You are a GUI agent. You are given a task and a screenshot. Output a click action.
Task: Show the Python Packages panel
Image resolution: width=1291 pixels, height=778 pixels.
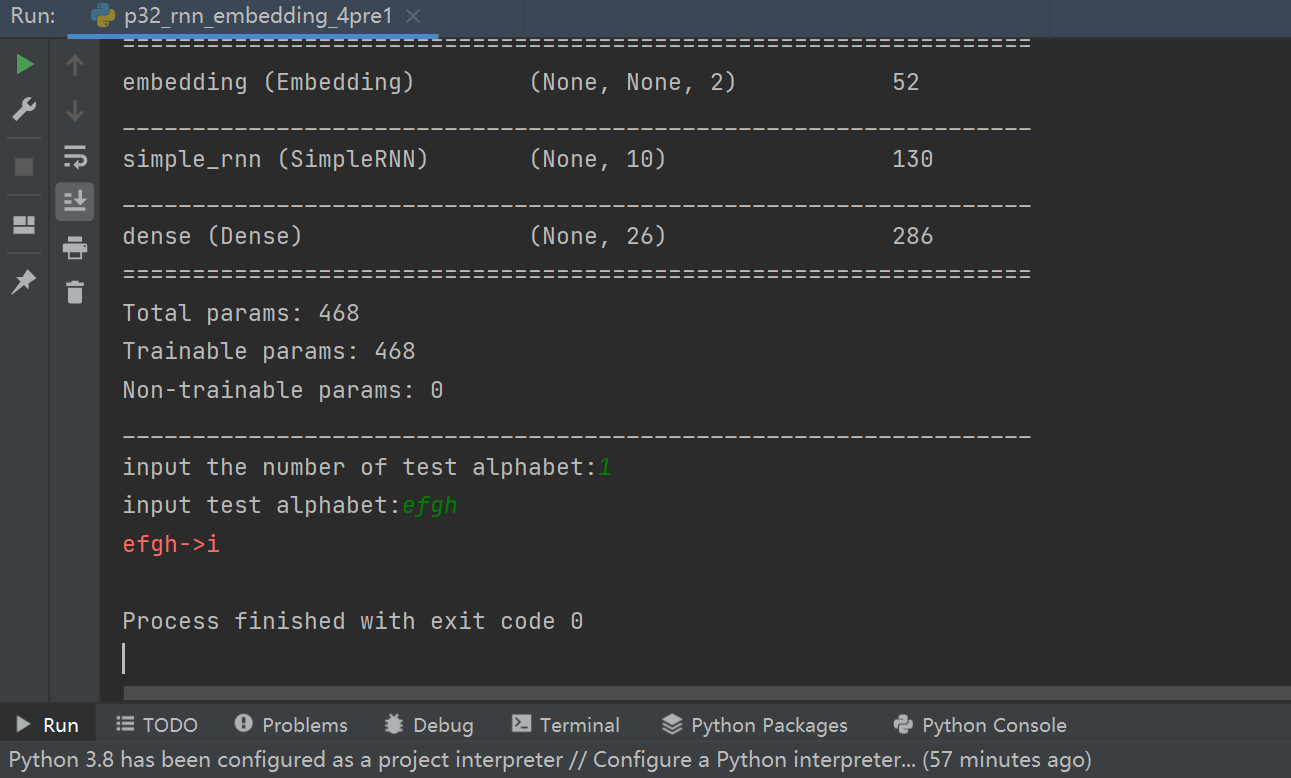pos(755,725)
